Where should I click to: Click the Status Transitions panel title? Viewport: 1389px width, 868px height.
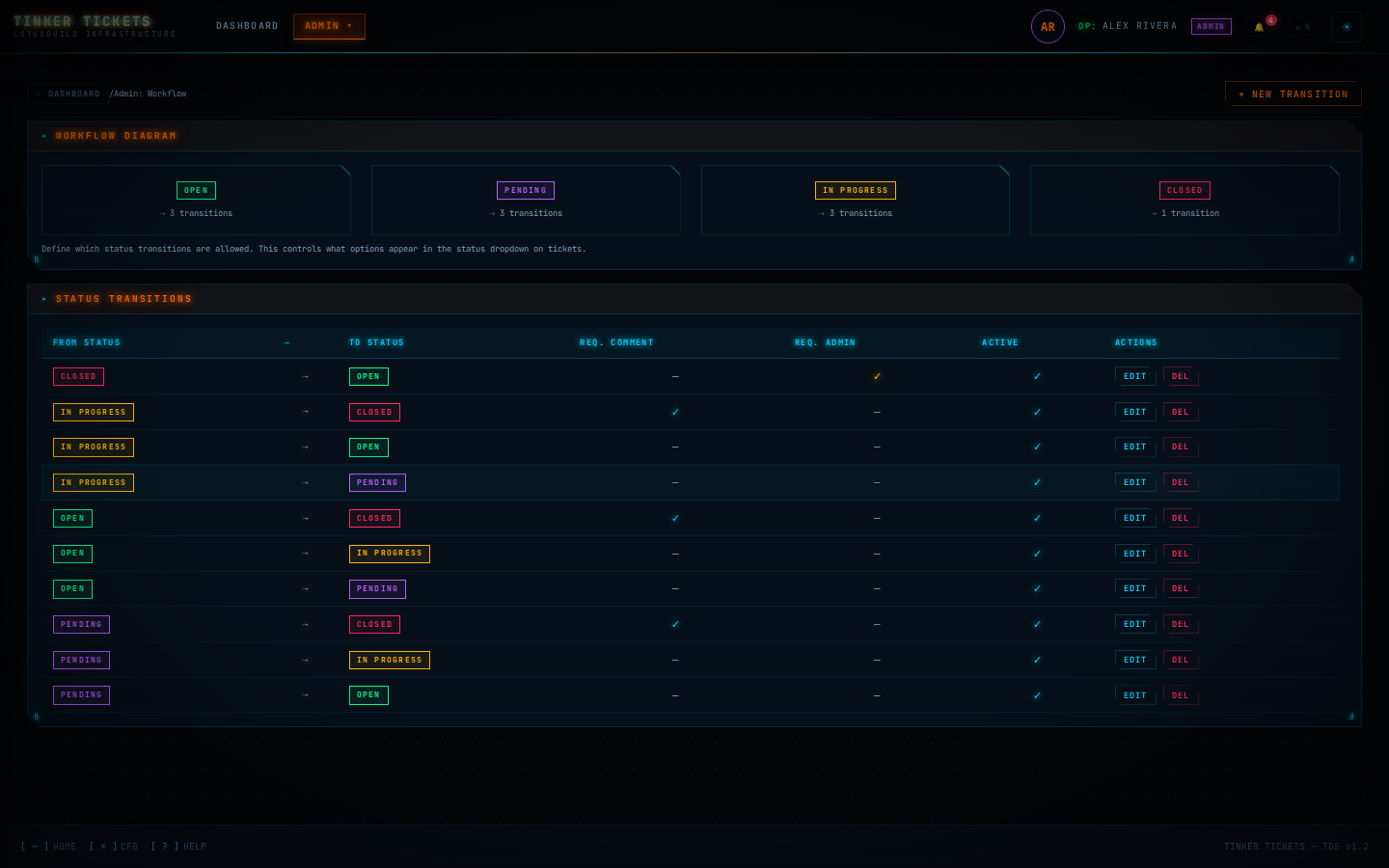click(x=123, y=299)
